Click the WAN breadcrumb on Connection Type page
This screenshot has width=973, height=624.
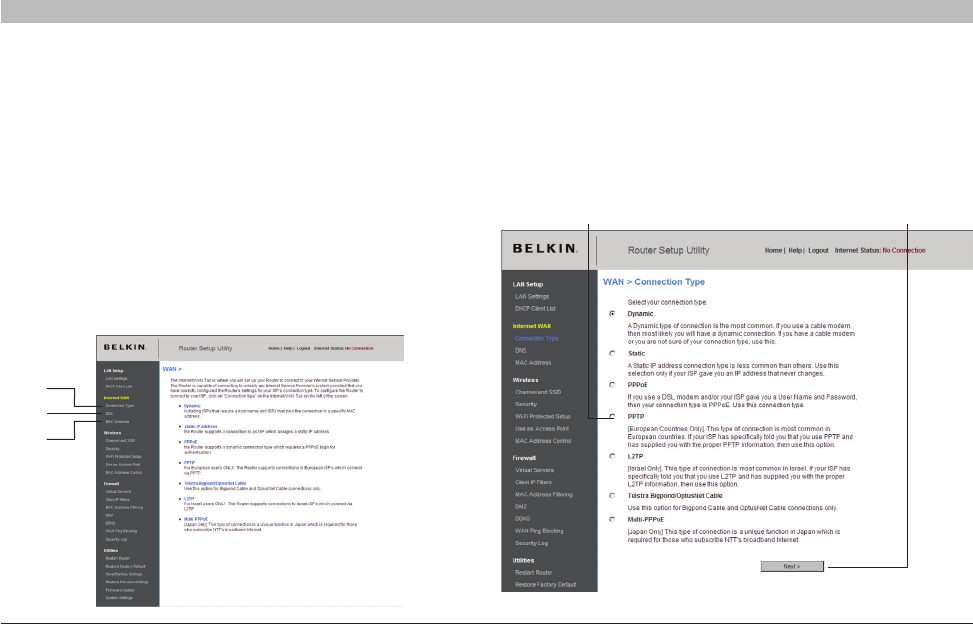(613, 282)
